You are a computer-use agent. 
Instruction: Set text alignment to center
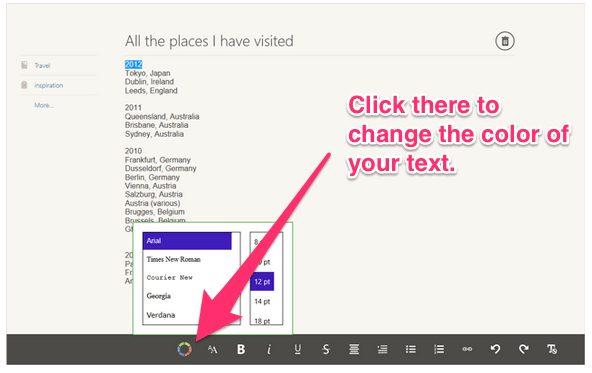coord(354,350)
